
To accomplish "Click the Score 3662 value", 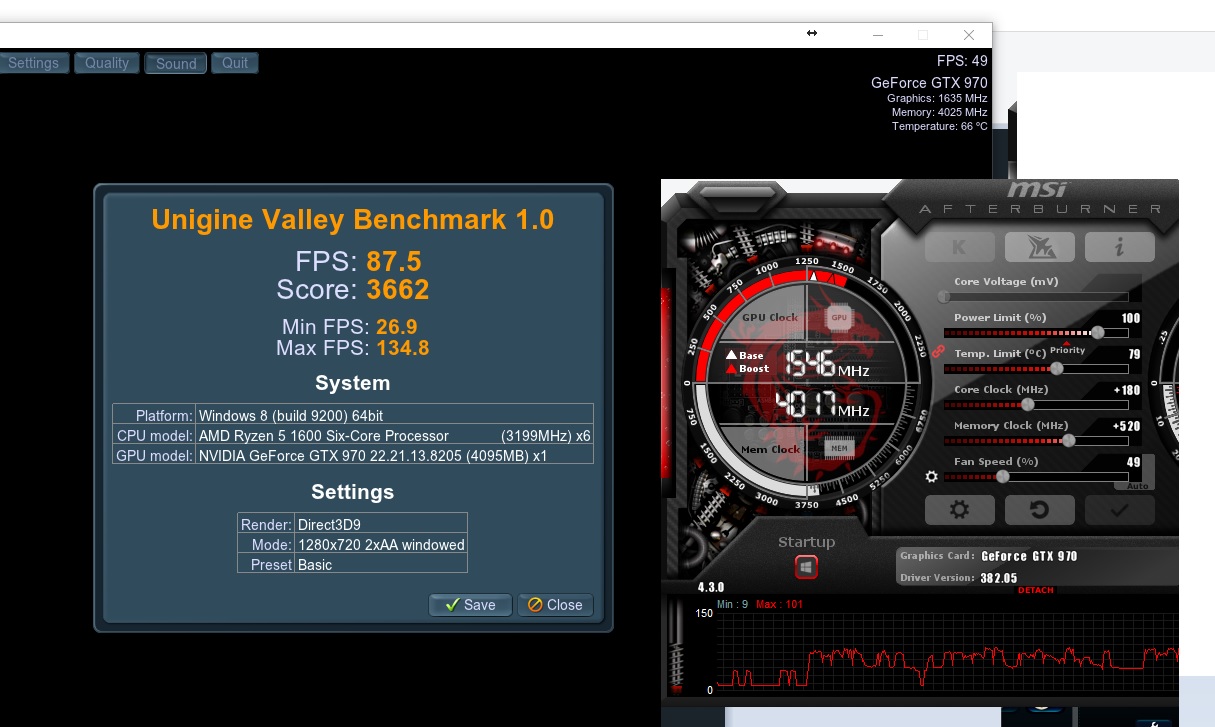I will (398, 290).
